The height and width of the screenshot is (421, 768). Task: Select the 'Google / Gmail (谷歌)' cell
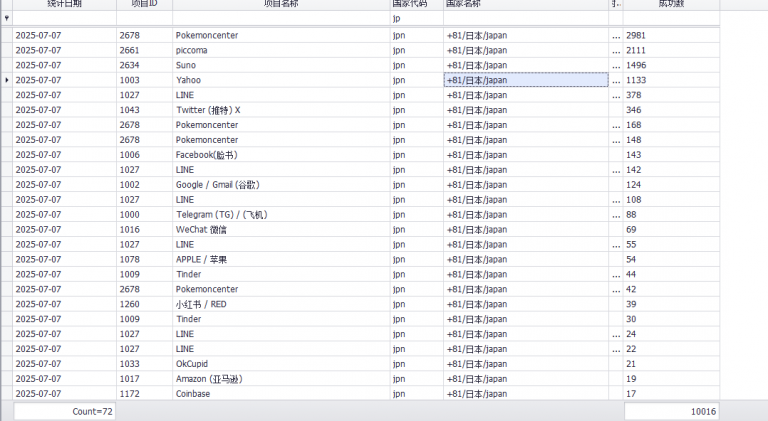281,185
